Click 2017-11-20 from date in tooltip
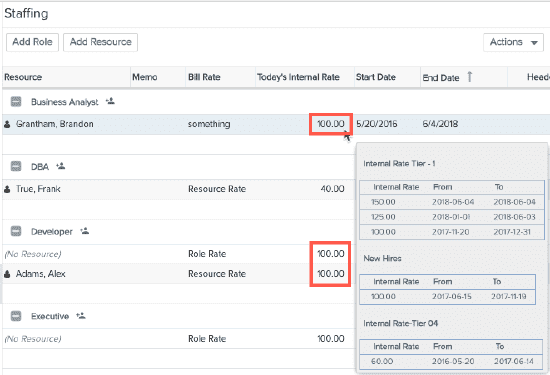 pos(450,232)
